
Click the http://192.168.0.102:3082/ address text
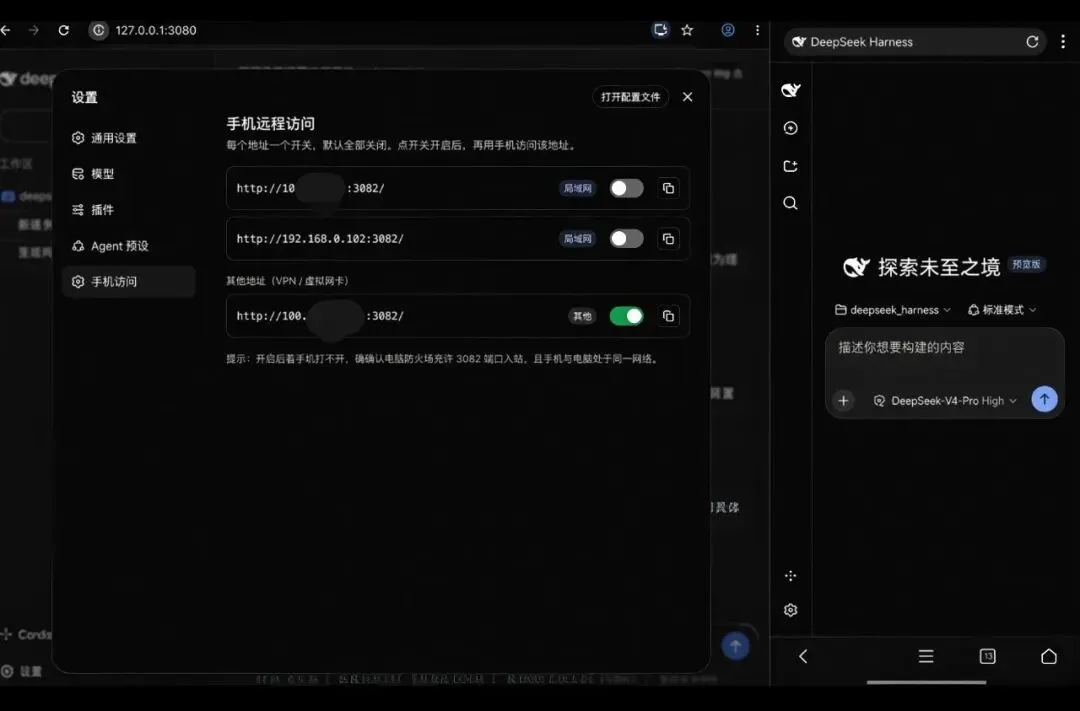(x=320, y=238)
